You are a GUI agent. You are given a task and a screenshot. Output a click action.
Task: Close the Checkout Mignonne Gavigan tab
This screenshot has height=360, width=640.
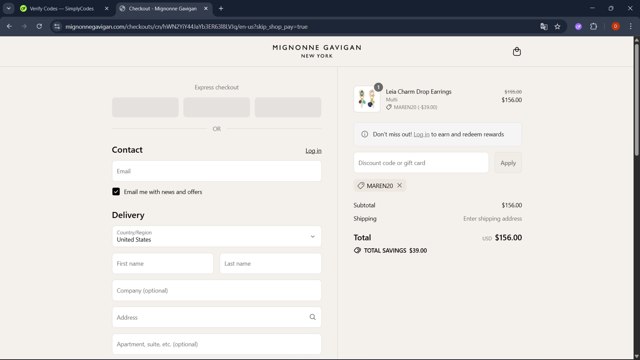tap(206, 8)
